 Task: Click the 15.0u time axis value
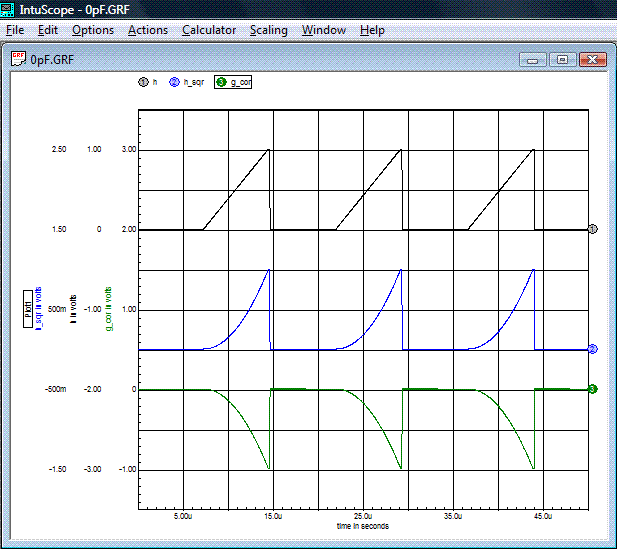click(273, 516)
